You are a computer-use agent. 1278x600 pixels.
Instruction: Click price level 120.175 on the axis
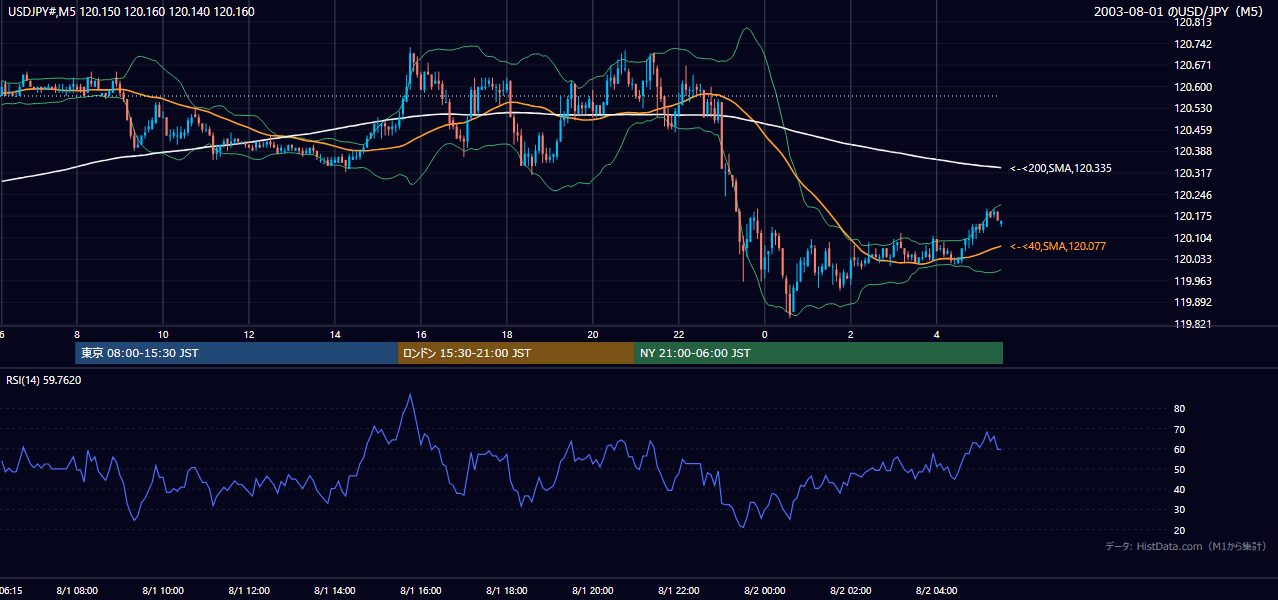(x=1194, y=216)
